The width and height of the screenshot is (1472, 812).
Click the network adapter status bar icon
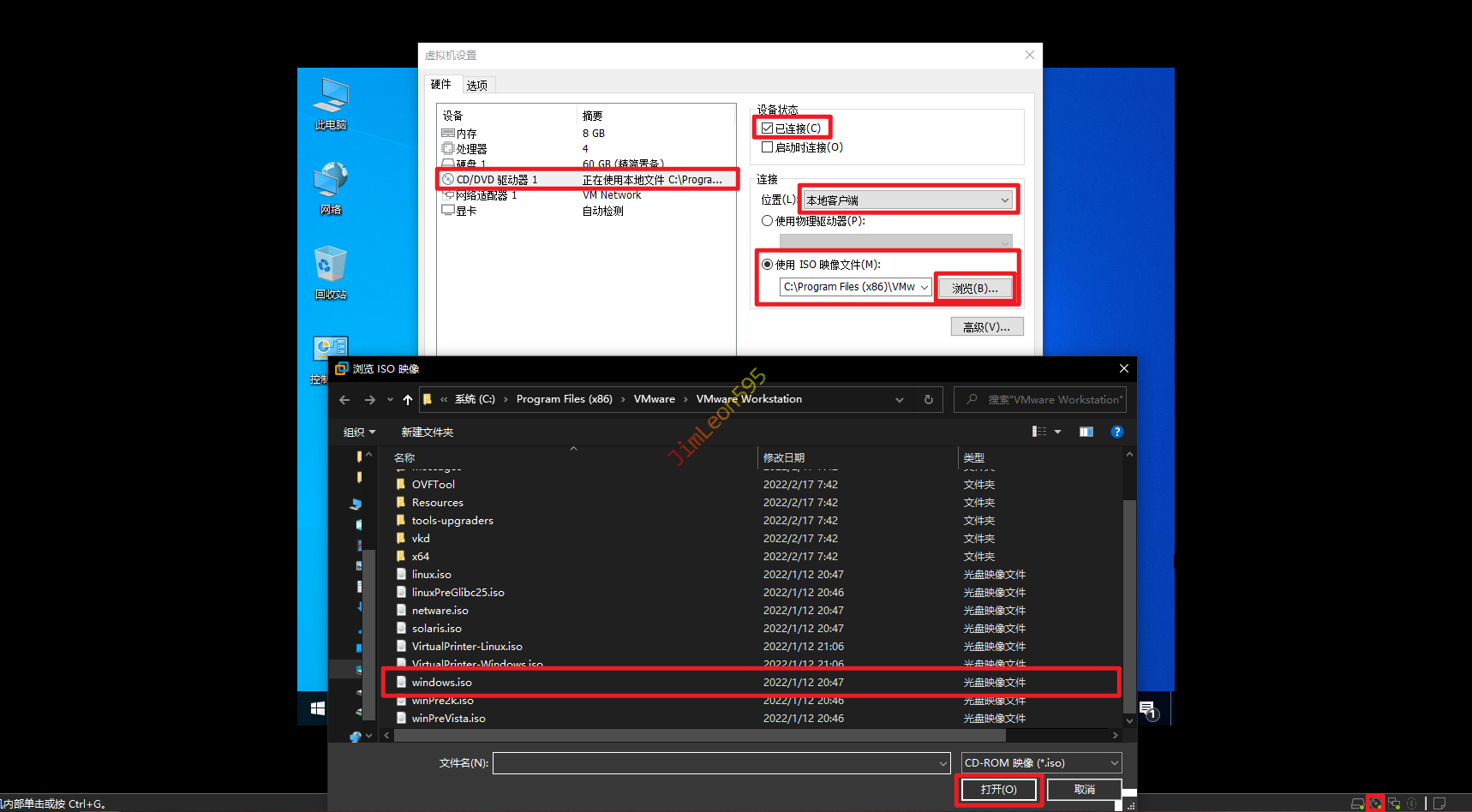click(x=1394, y=803)
